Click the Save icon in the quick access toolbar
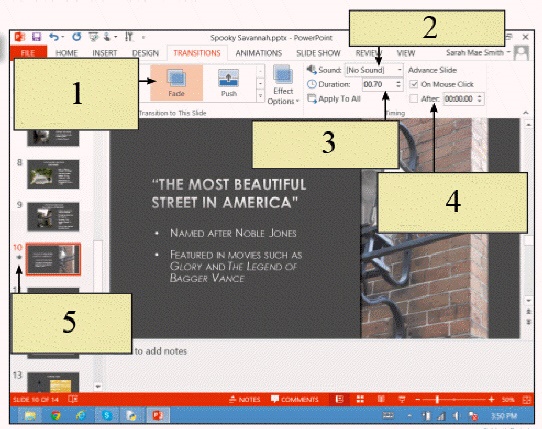The height and width of the screenshot is (429, 542). click(36, 37)
